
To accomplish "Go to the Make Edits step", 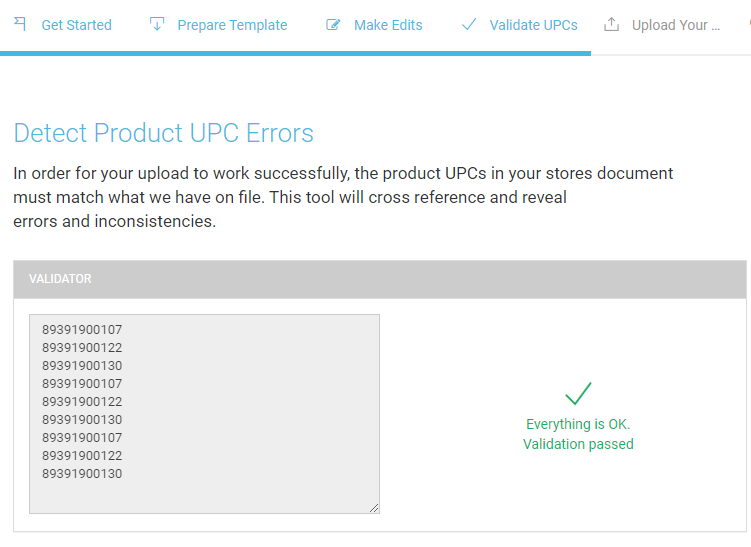I will click(x=388, y=25).
